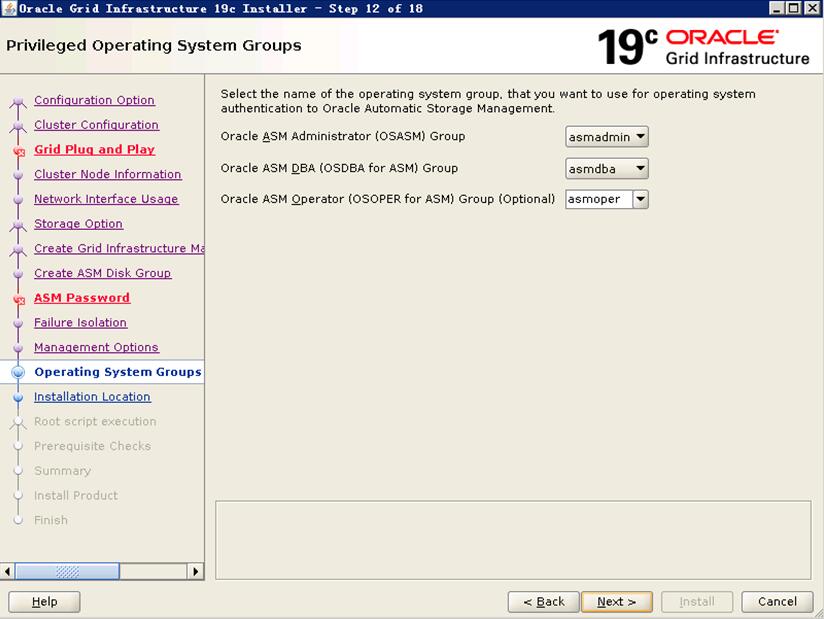Click the Help button
Image resolution: width=824 pixels, height=619 pixels.
44,602
